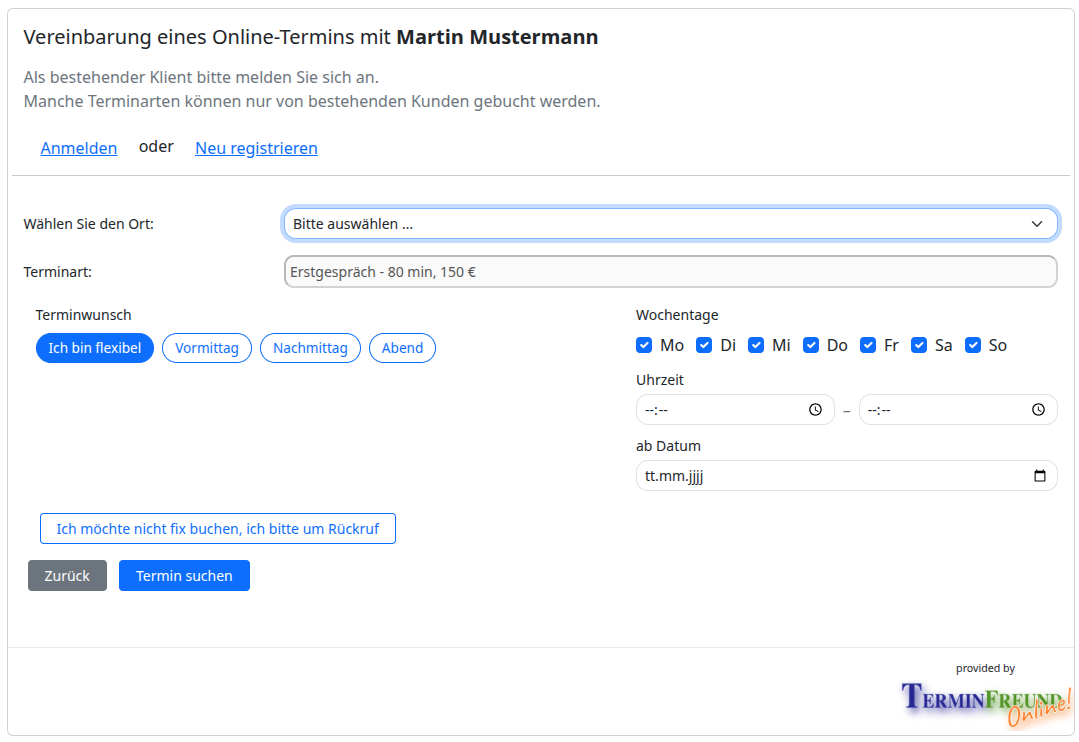This screenshot has width=1079, height=742.
Task: Select the Abend time preference
Action: click(402, 348)
